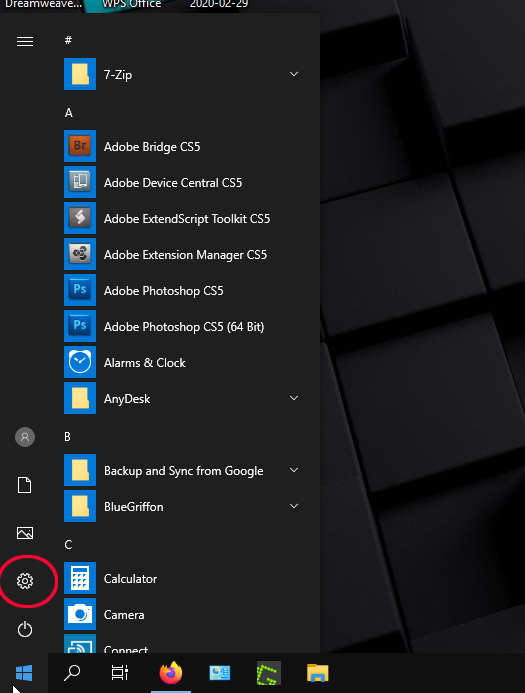
Task: Click the 7-Zip folder icon
Action: 80,74
